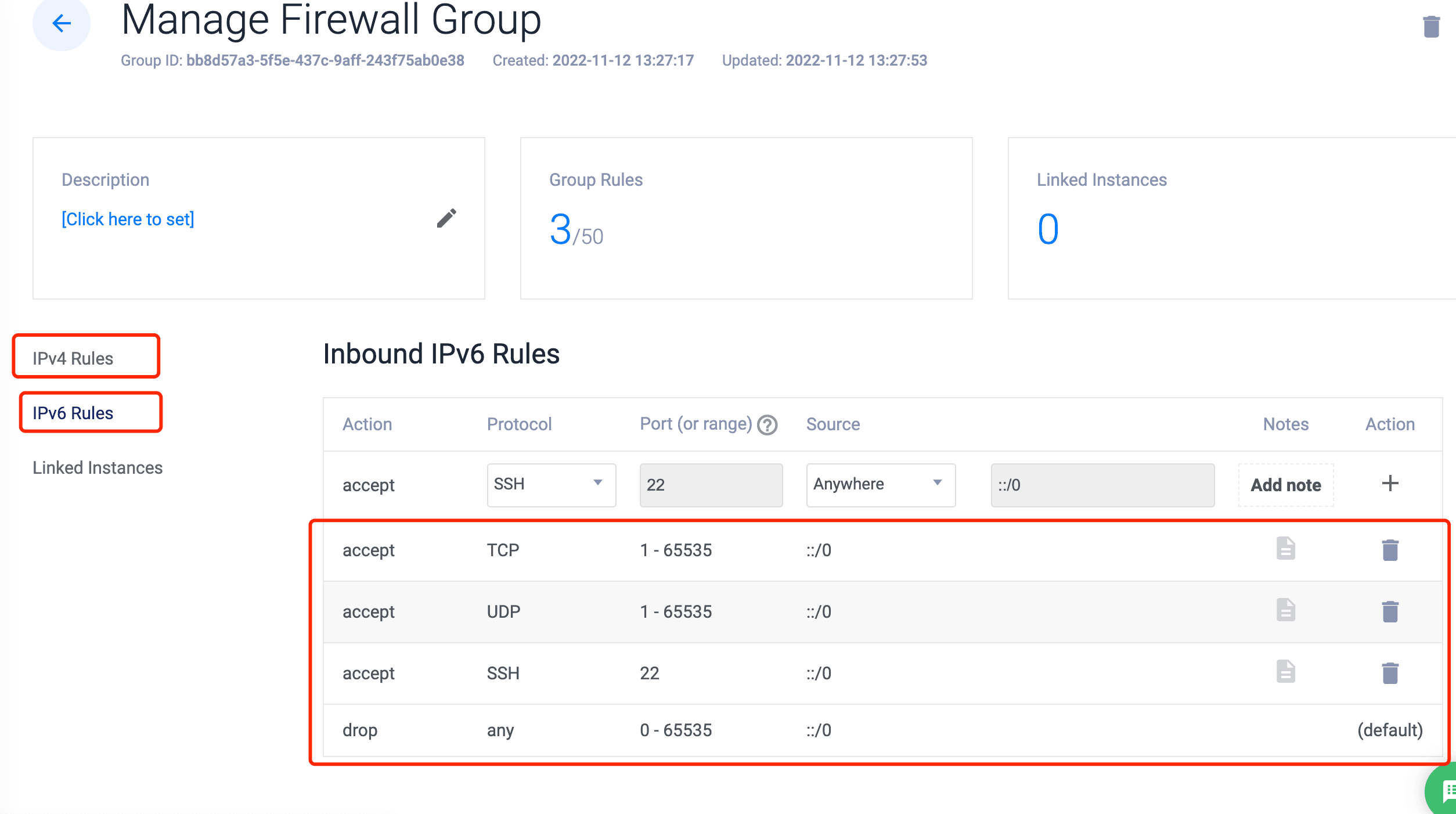This screenshot has width=1456, height=814.
Task: Click the Notes column header
Action: pos(1286,424)
